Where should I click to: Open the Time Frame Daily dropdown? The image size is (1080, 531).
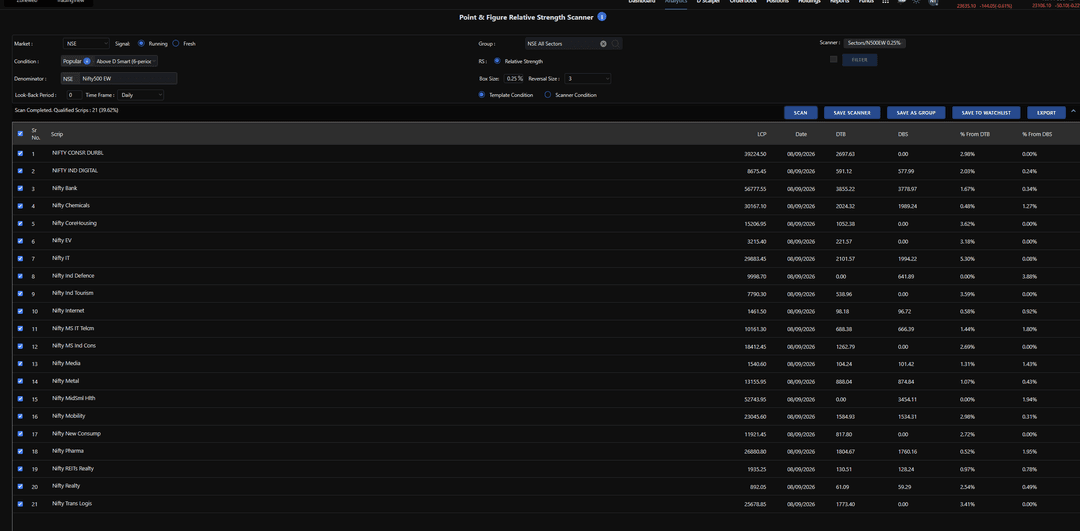point(141,95)
